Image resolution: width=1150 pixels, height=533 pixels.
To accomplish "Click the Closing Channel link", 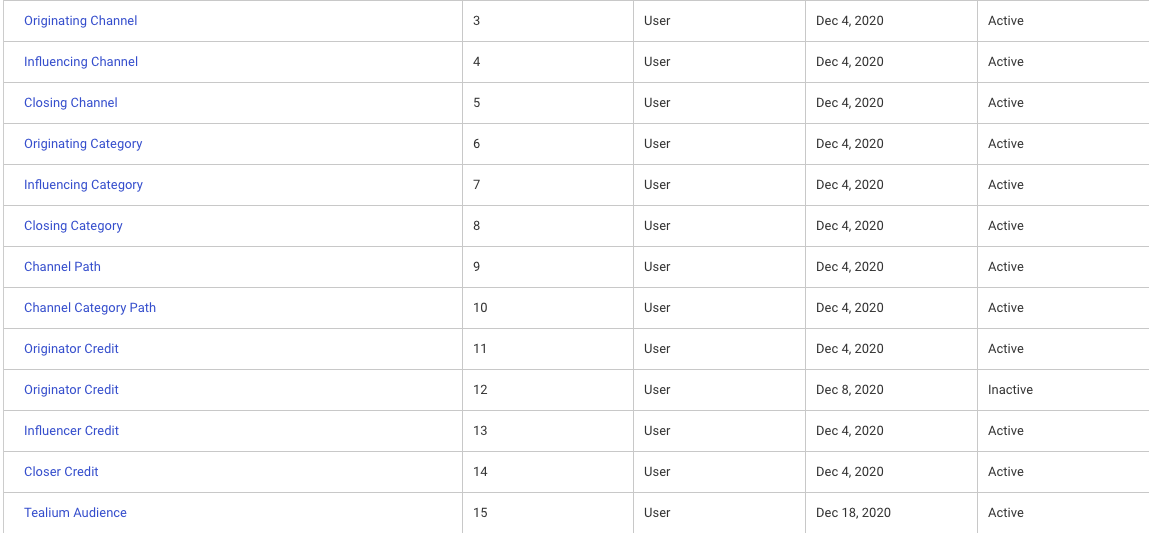I will [71, 103].
